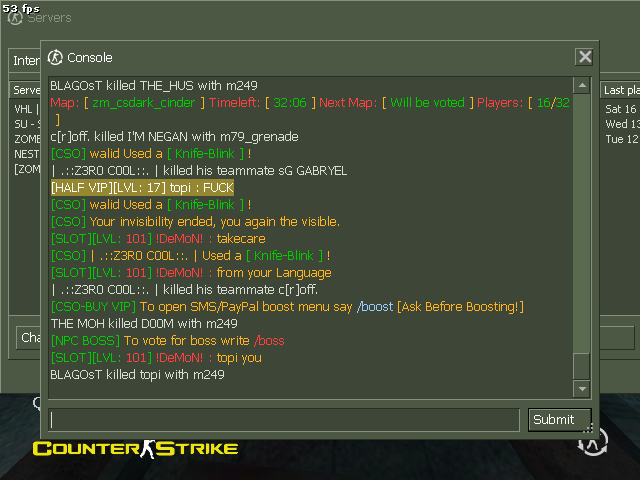
Task: Sort by the Last played column header
Action: click(x=620, y=90)
